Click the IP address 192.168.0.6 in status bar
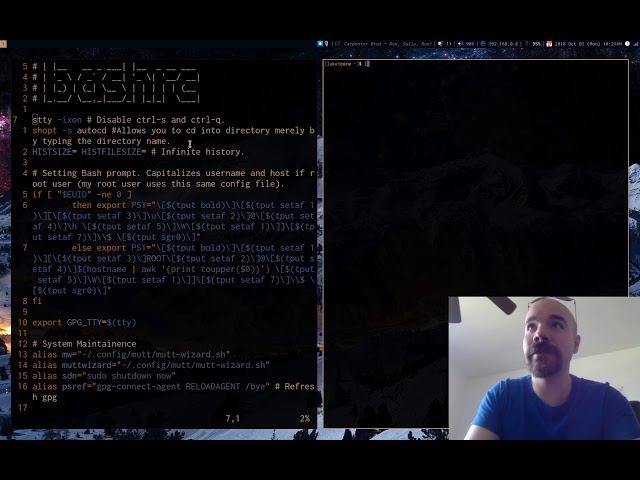This screenshot has height=480, width=640. 503,44
